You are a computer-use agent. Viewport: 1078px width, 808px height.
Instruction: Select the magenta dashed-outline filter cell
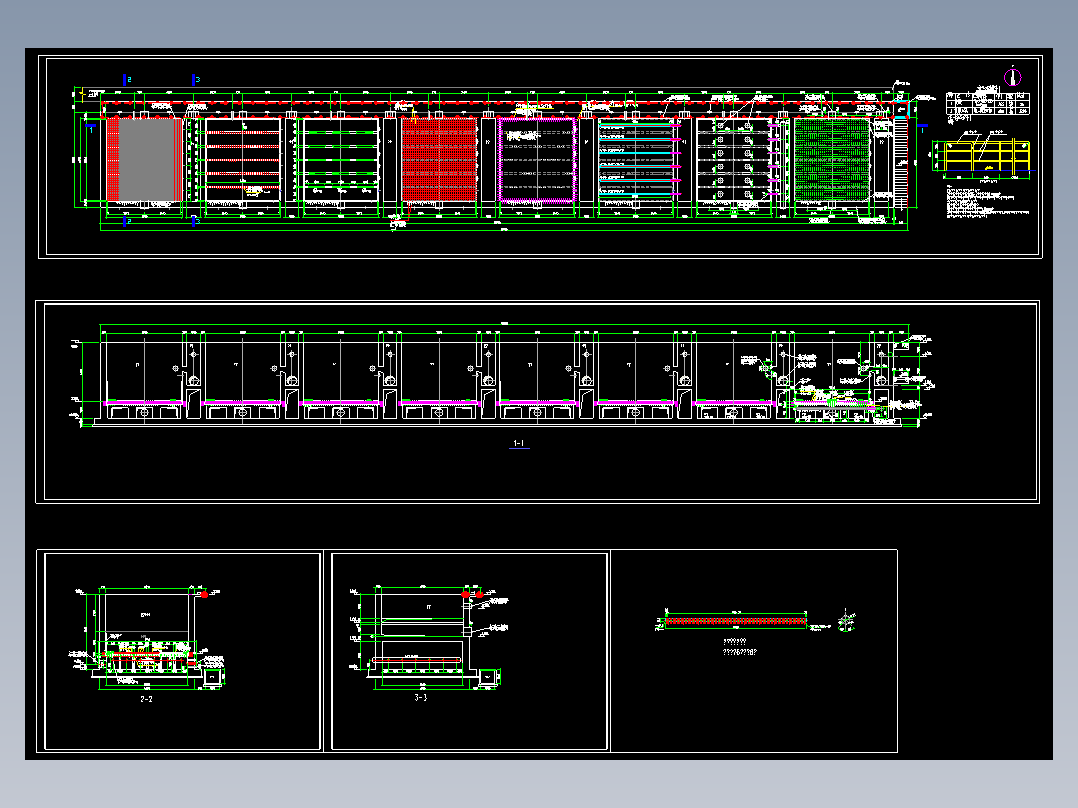coord(537,160)
